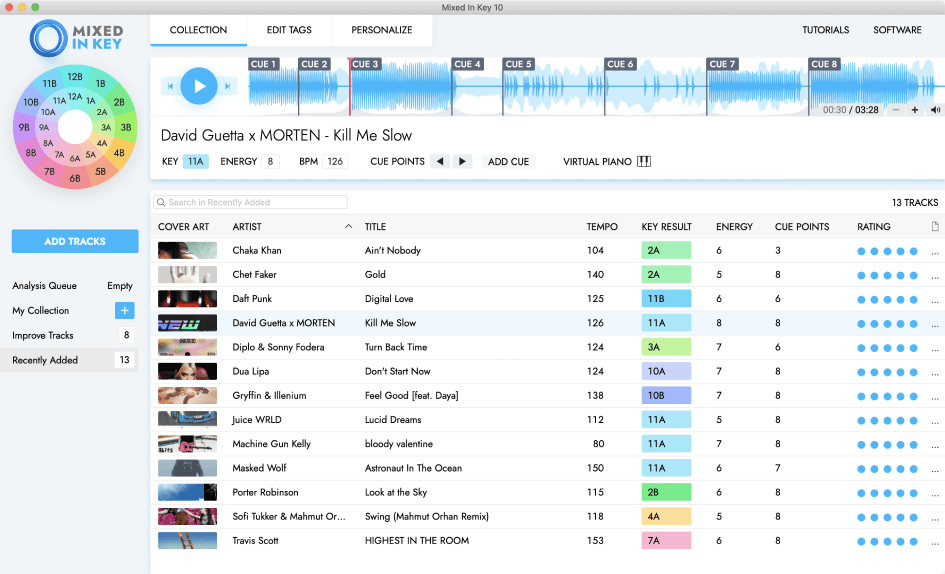This screenshot has width=945, height=574.
Task: Sort by Cue Points column header
Action: tap(802, 227)
